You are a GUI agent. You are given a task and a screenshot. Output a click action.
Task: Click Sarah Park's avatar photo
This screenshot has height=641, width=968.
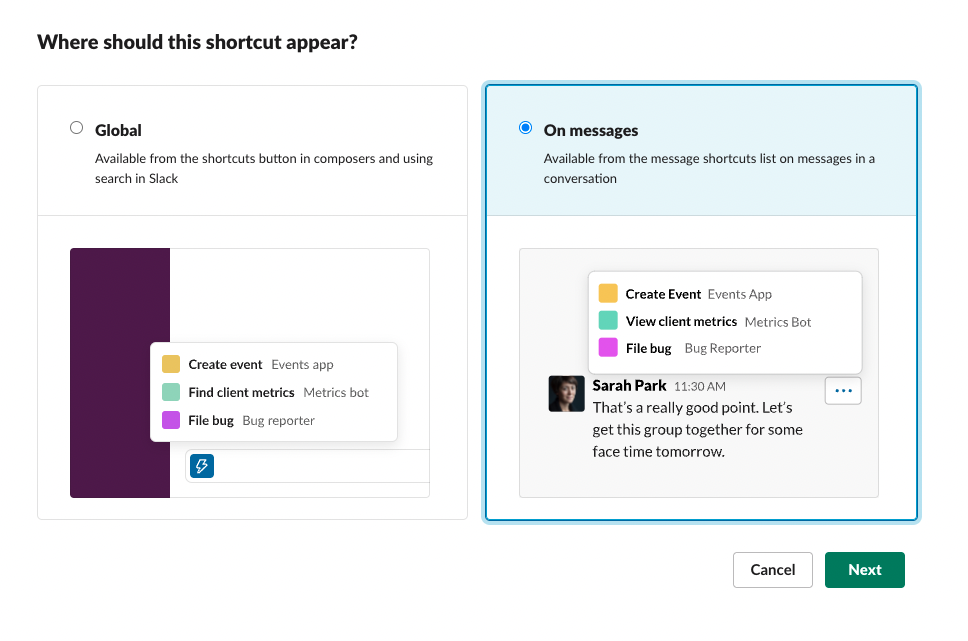click(567, 394)
